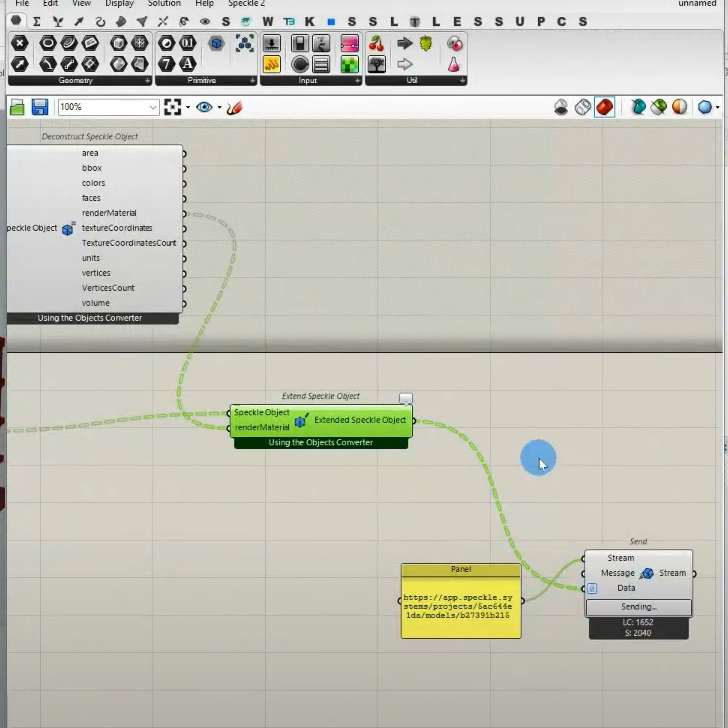728x728 pixels.
Task: Choose the Box parameter icon in Geometry
Action: 118,44
